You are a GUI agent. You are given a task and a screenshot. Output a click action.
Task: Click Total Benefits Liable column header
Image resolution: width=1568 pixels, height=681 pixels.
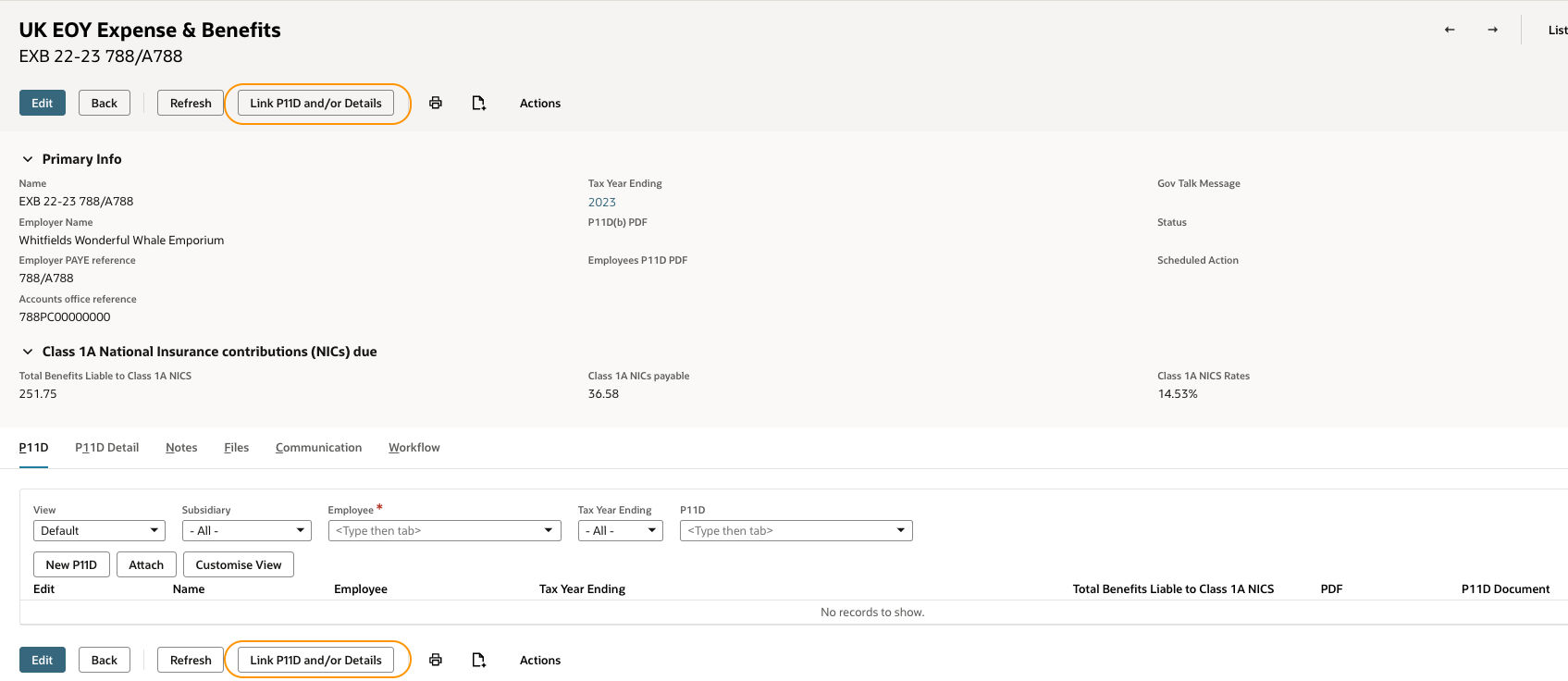point(1173,588)
